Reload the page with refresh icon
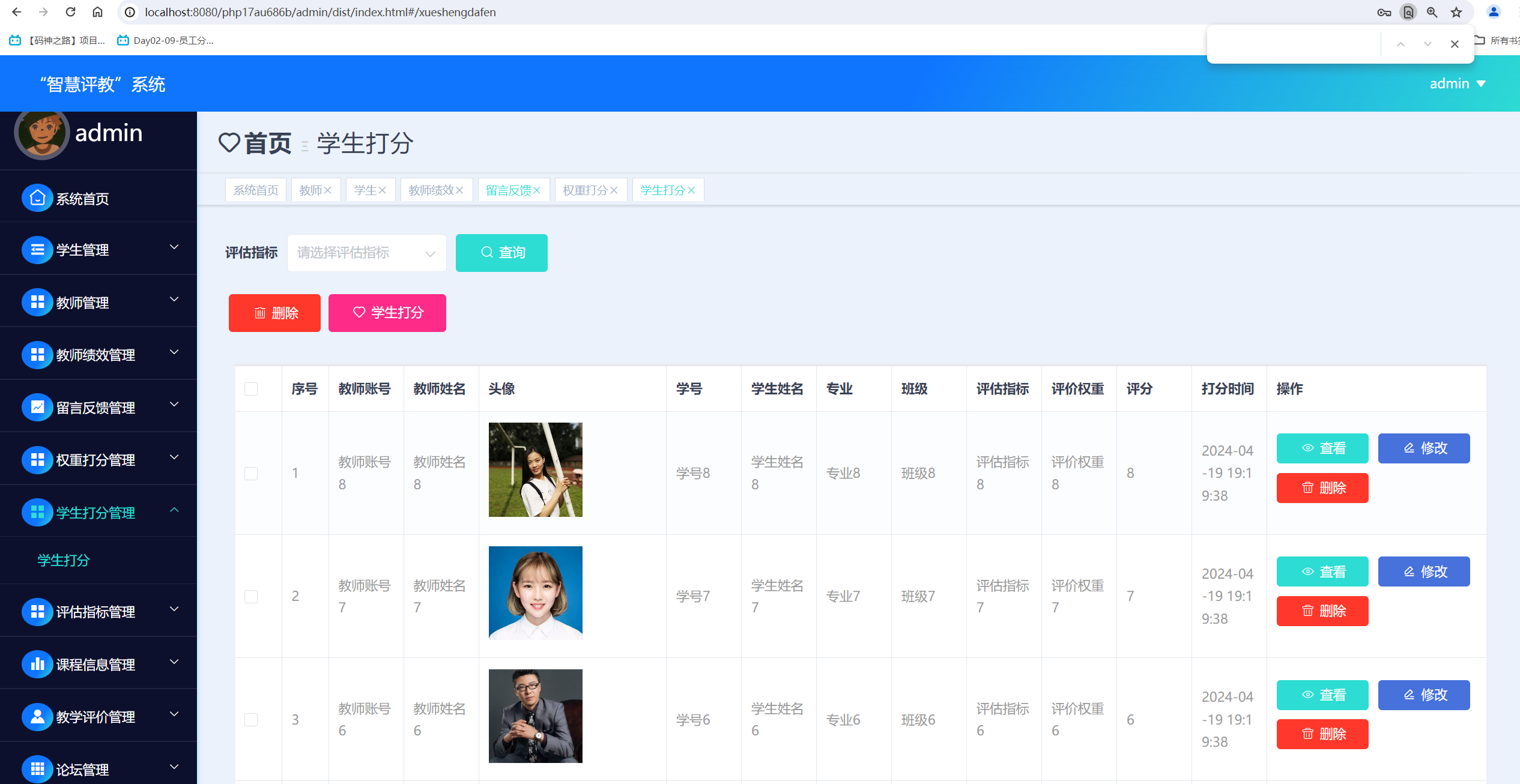1520x784 pixels. click(70, 12)
